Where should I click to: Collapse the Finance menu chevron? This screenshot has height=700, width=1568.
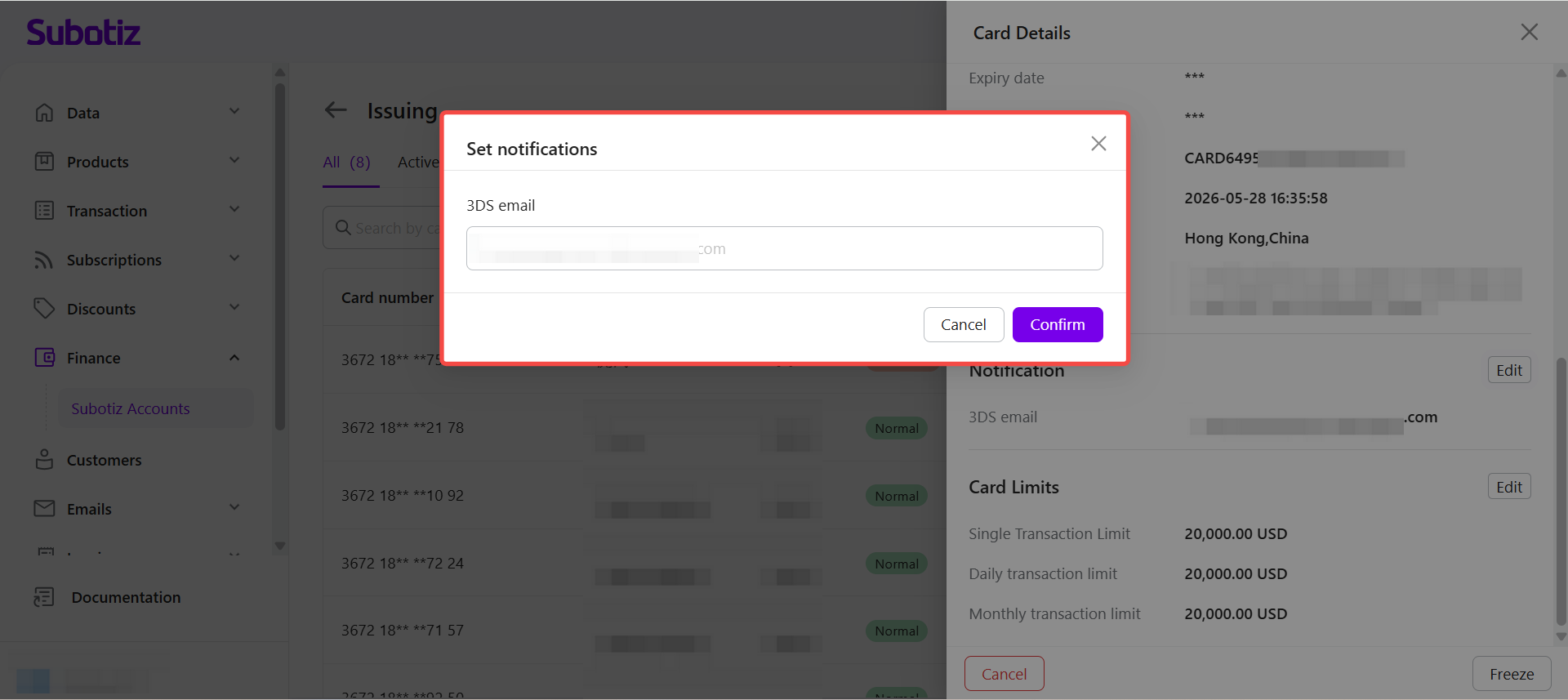234,358
